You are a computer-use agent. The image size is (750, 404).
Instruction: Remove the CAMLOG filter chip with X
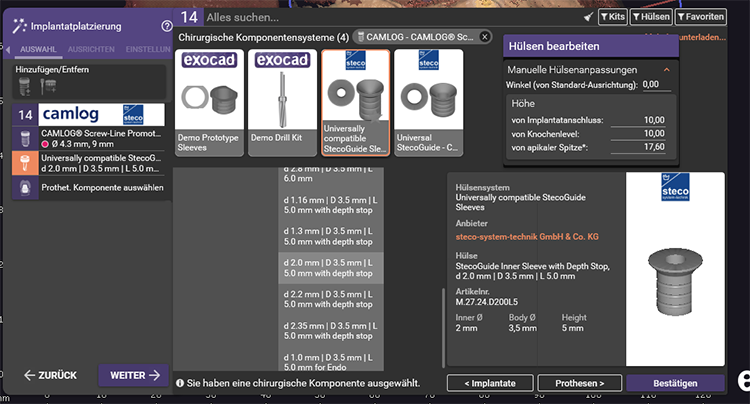click(485, 37)
